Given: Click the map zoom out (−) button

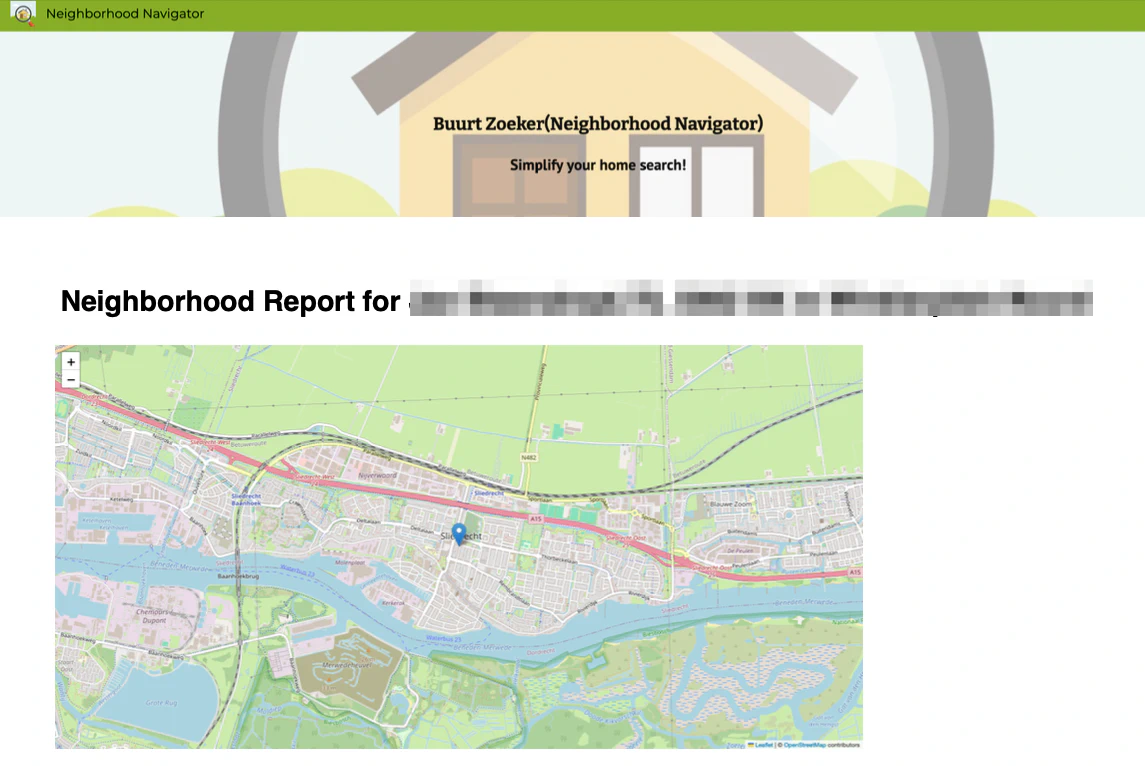Looking at the screenshot, I should click(x=71, y=380).
